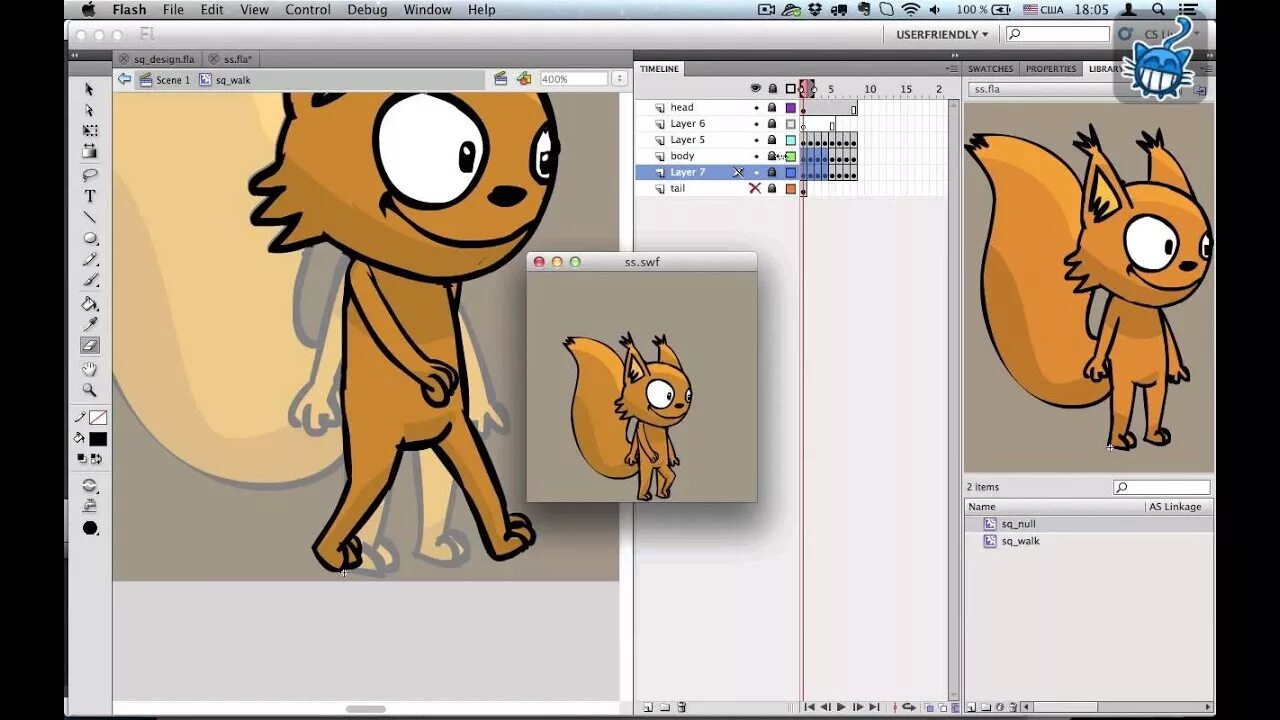Collapse the tools panel double-arrow
This screenshot has height=720, width=1280.
click(x=73, y=57)
